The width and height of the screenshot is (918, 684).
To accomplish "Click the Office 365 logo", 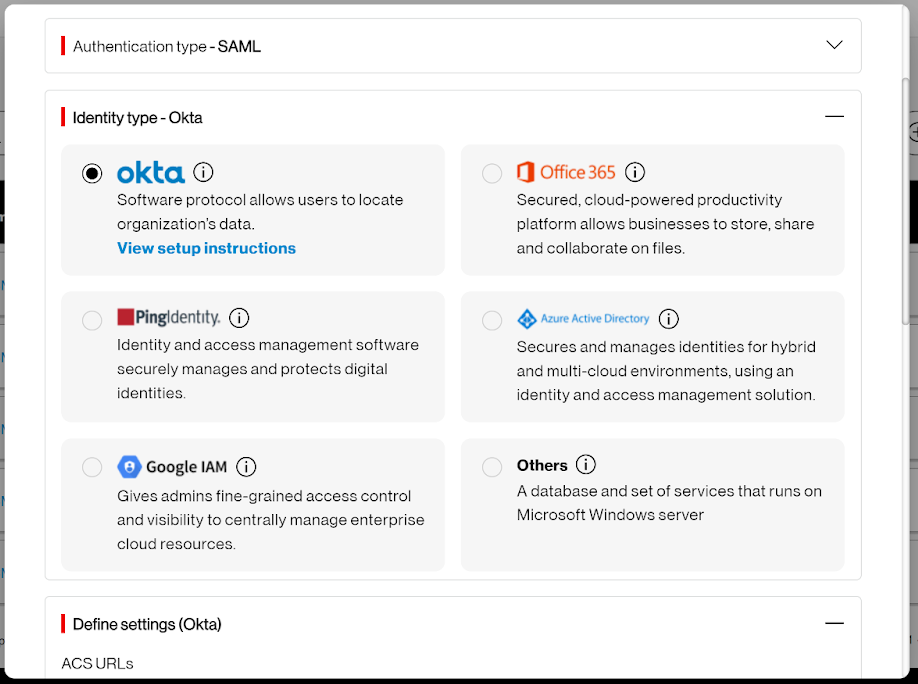I will (x=566, y=172).
